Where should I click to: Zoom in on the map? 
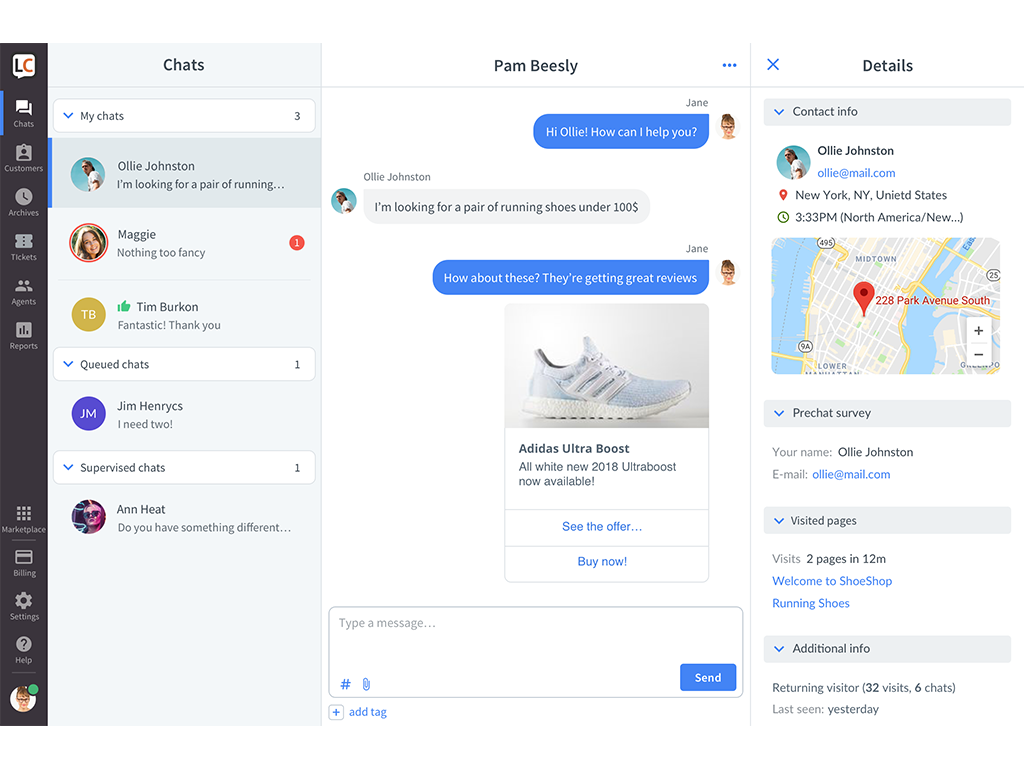pos(978,331)
